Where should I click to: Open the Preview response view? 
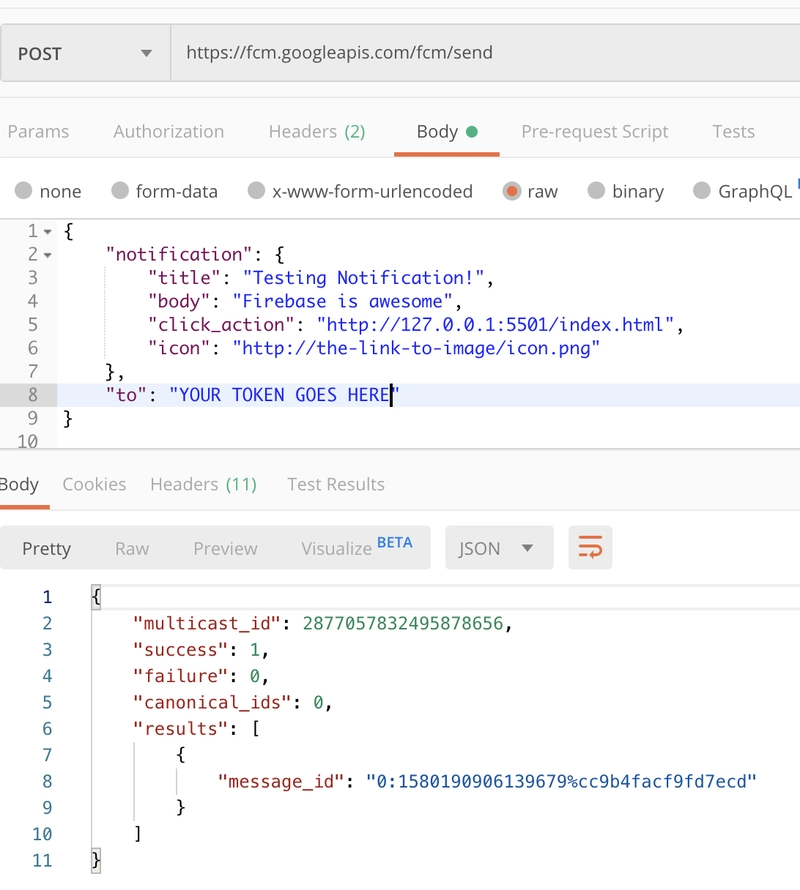coord(225,548)
